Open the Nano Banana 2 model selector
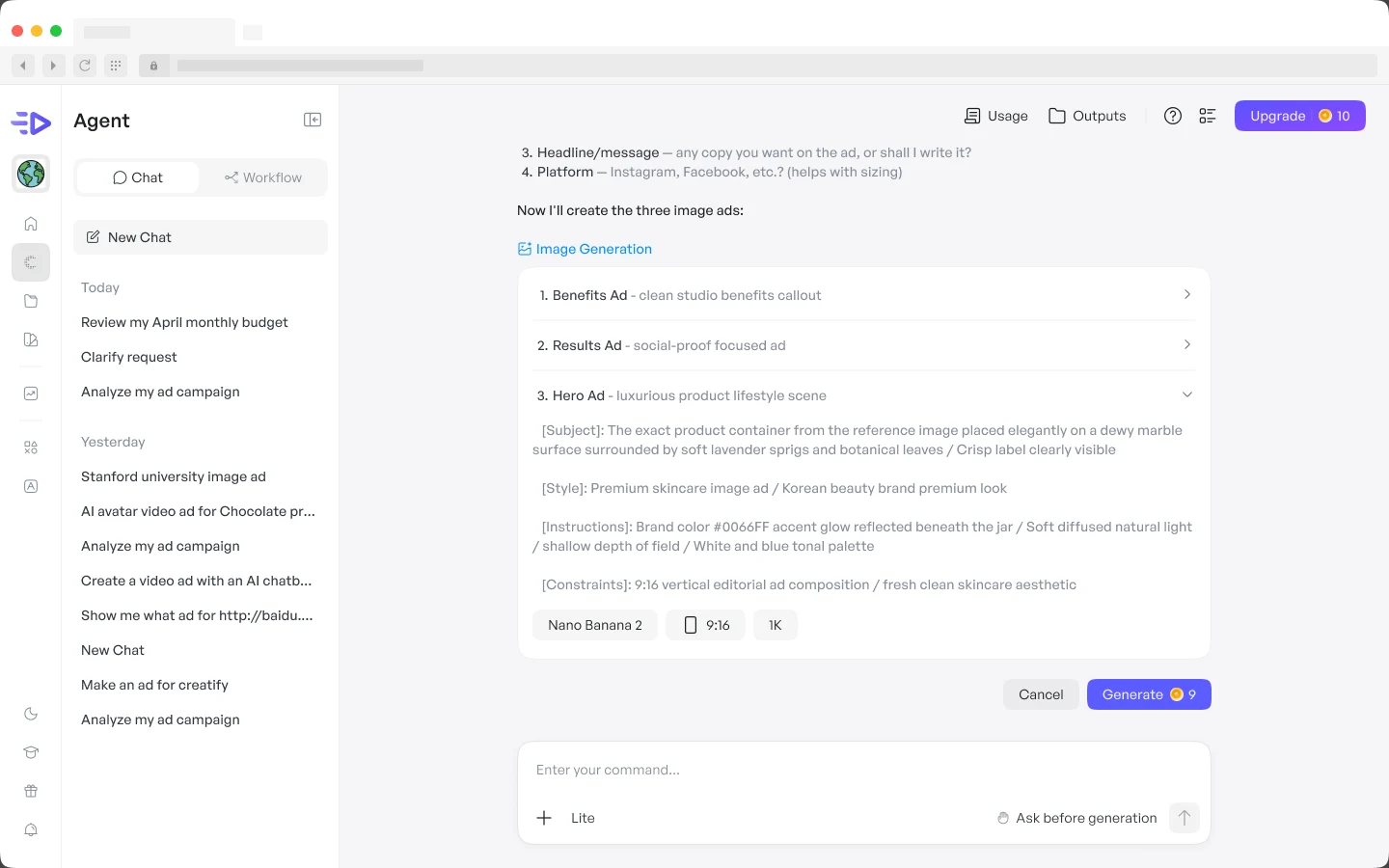1389x868 pixels. pos(595,625)
